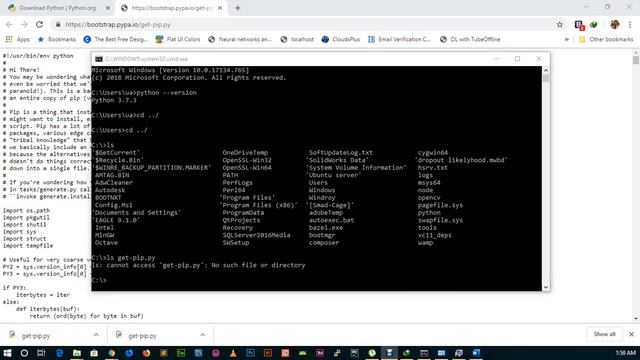Close the Chrome downloads bar
Viewport: 640px width, 360px height.
[x=631, y=334]
